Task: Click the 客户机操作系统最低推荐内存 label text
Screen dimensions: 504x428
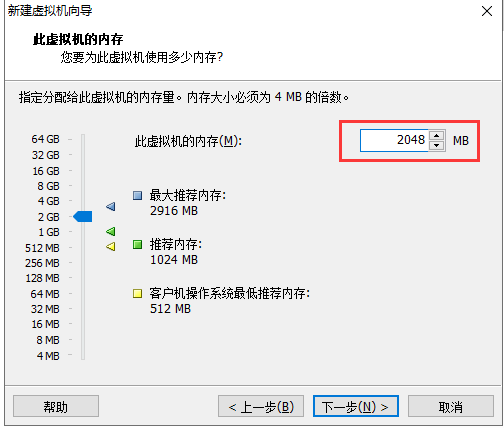Action: coord(230,293)
